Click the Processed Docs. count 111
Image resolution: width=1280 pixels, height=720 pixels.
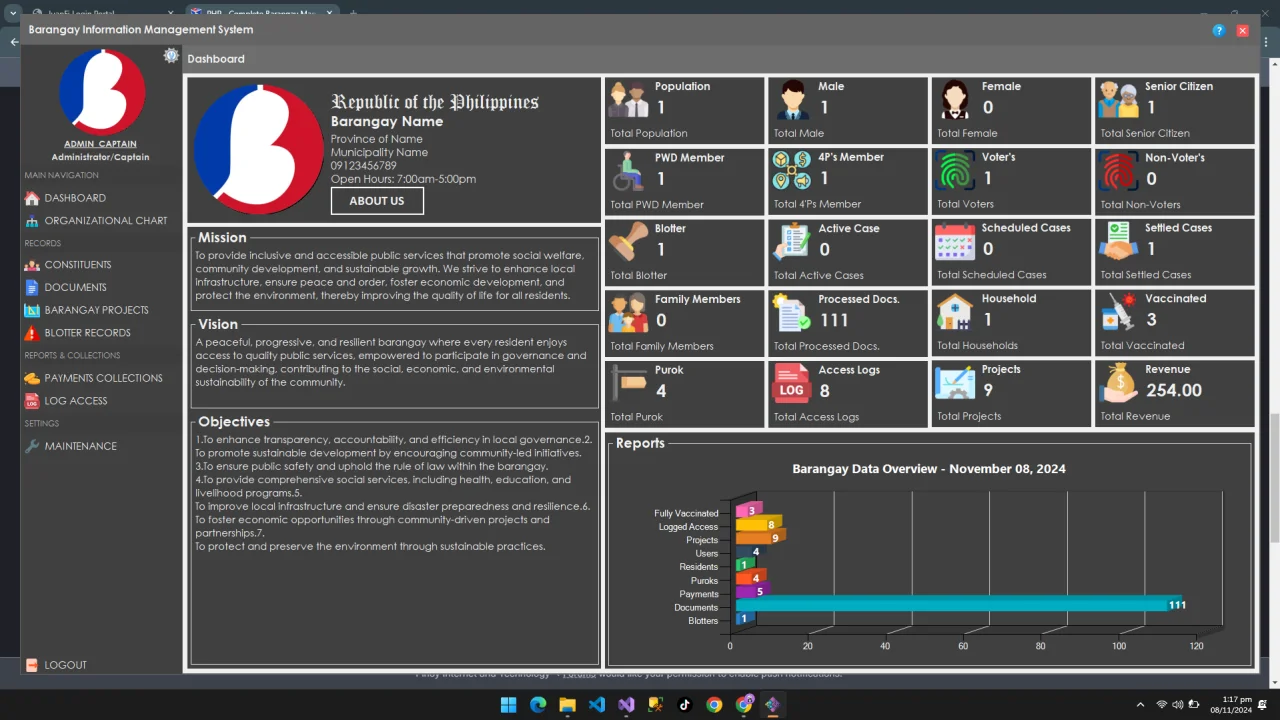834,320
